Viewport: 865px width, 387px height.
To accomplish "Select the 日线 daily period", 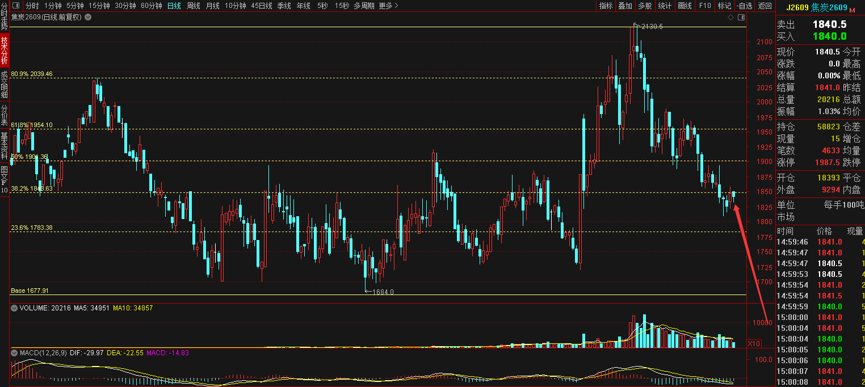I will point(174,6).
